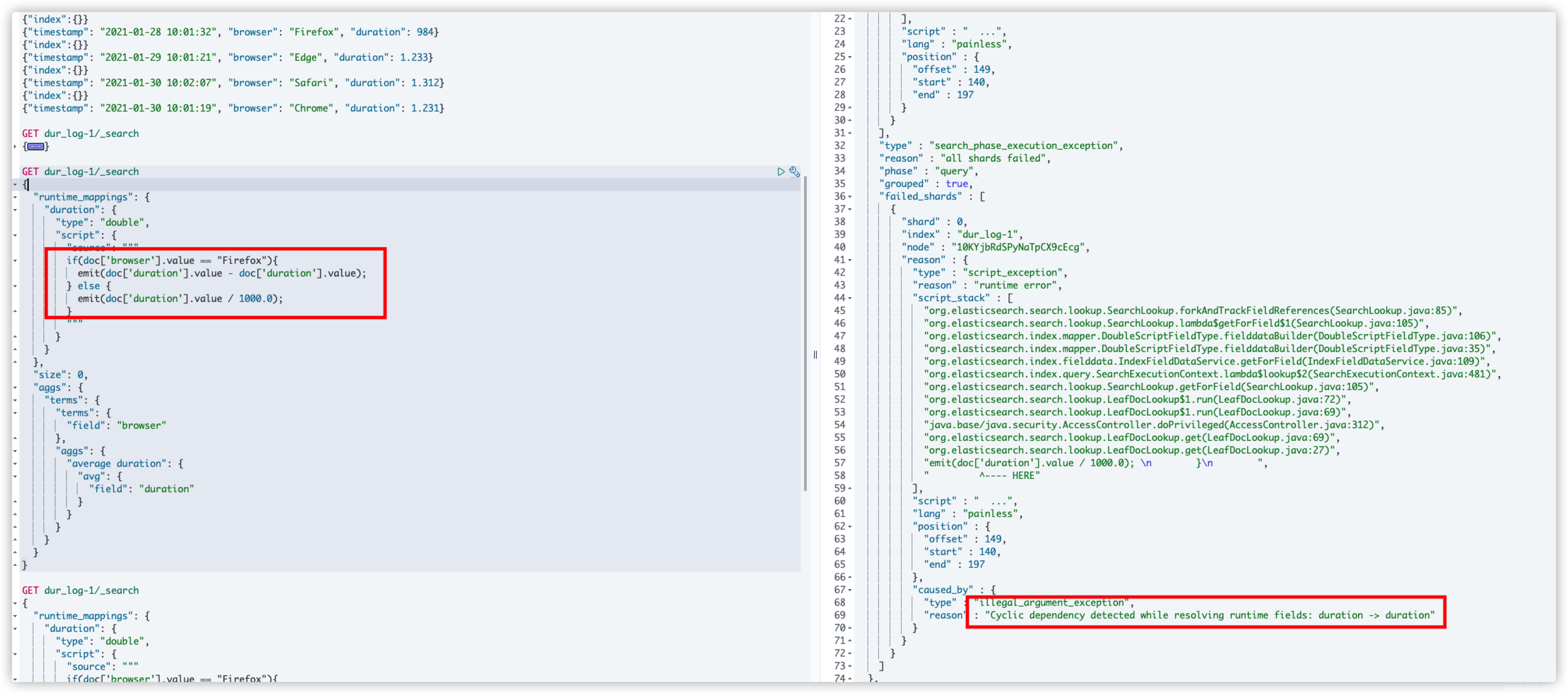
Task: Click the Firefox bulk document line
Action: (230, 32)
